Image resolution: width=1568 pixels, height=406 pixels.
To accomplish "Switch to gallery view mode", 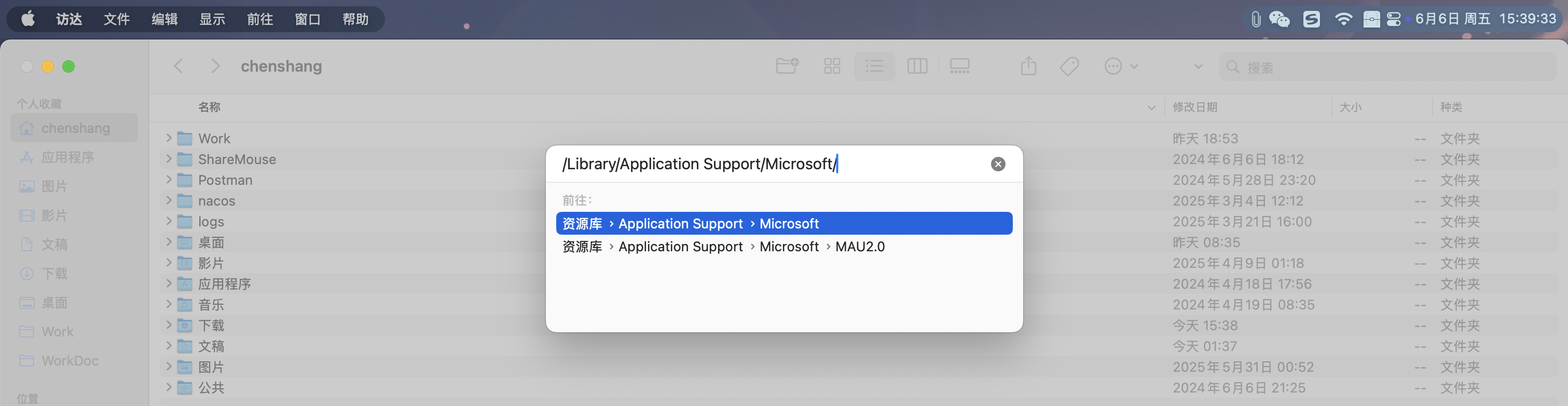I will coord(959,66).
